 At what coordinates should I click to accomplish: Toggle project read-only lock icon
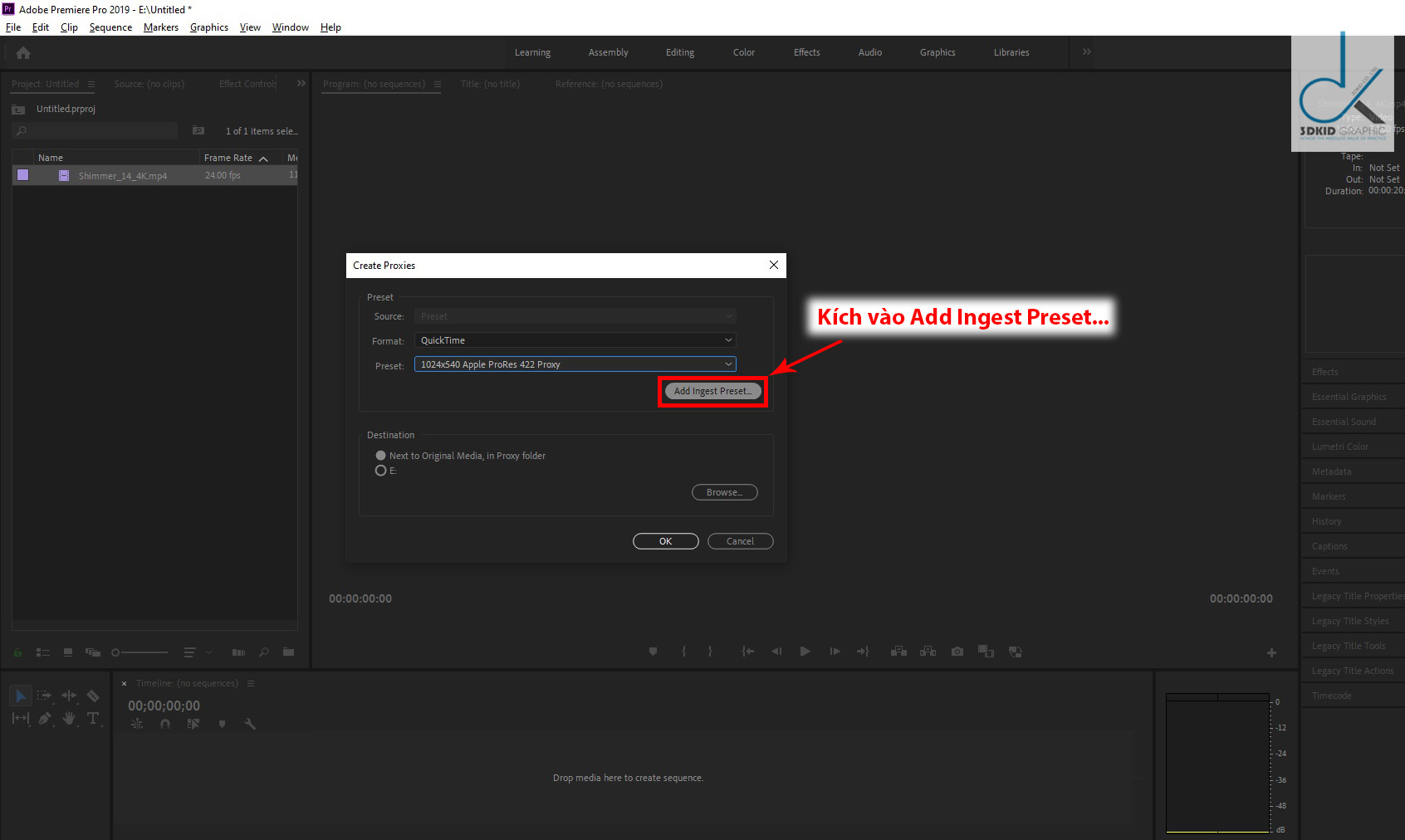click(x=18, y=652)
